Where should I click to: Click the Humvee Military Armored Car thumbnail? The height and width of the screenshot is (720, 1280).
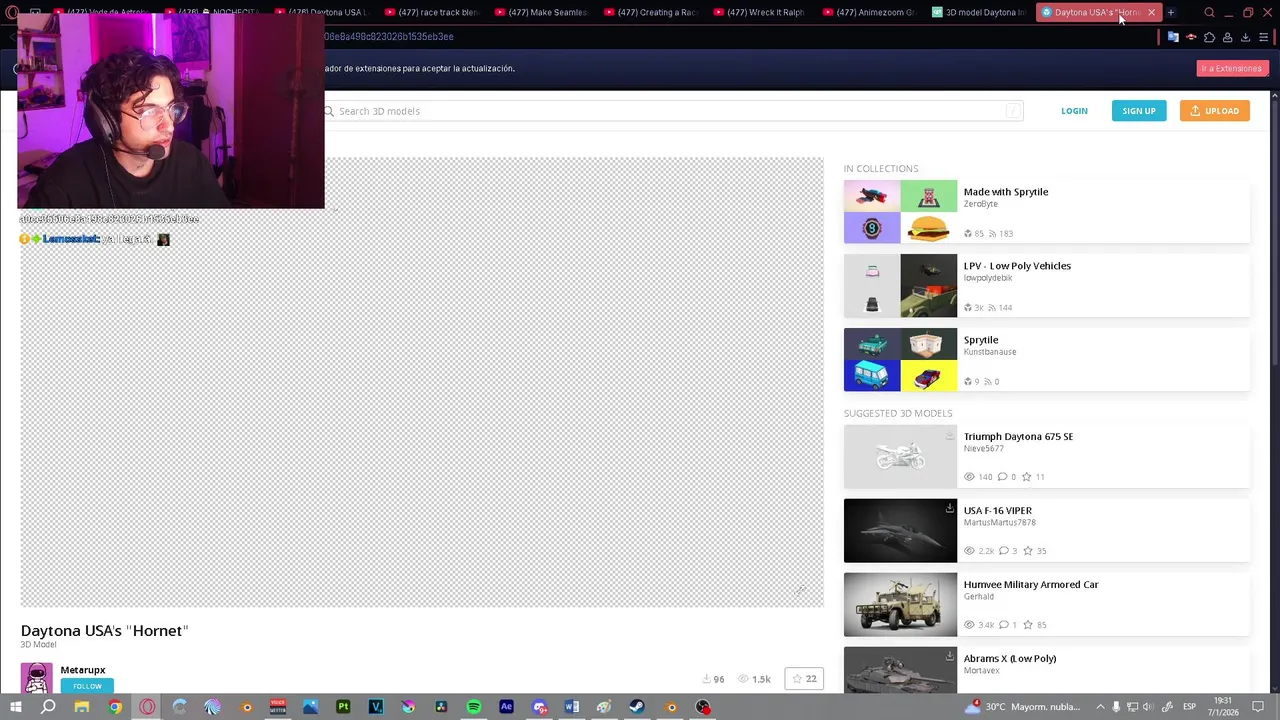pyautogui.click(x=900, y=605)
